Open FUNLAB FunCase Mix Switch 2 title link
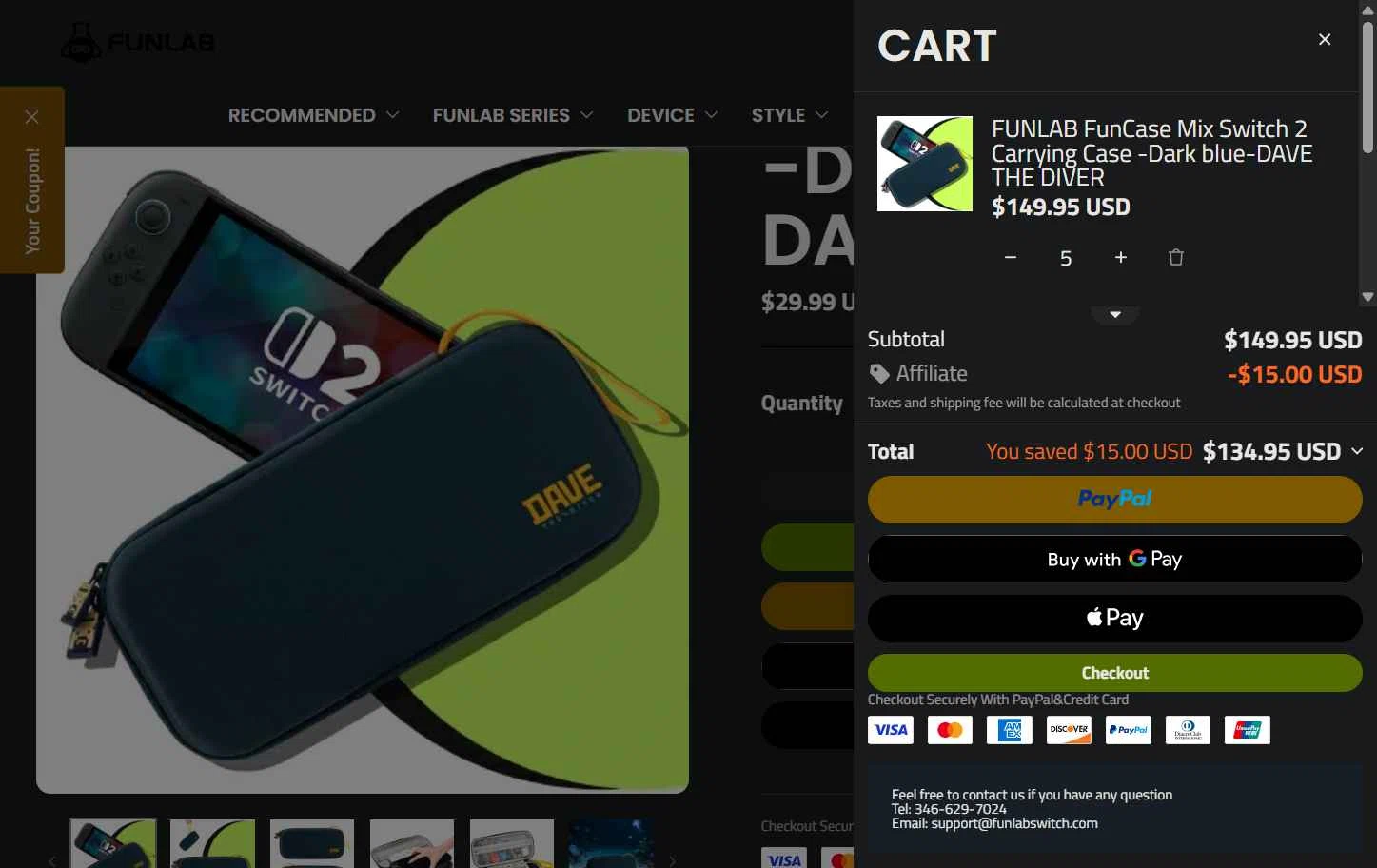The height and width of the screenshot is (868, 1377). pos(1151,153)
